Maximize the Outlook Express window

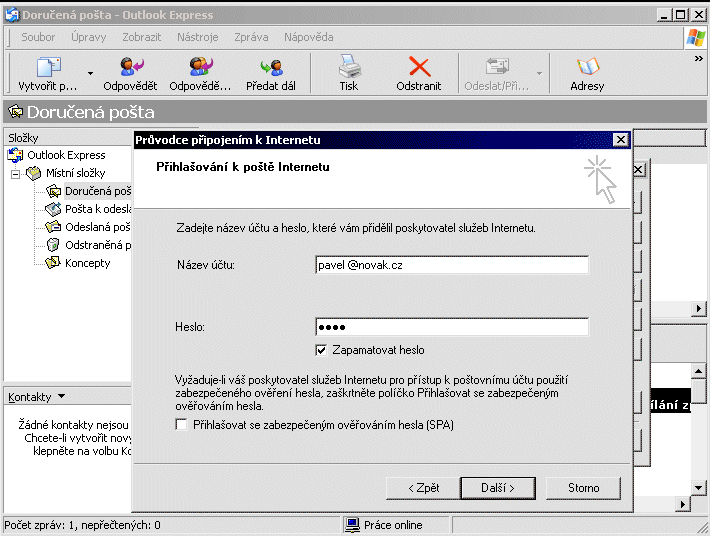[x=681, y=15]
